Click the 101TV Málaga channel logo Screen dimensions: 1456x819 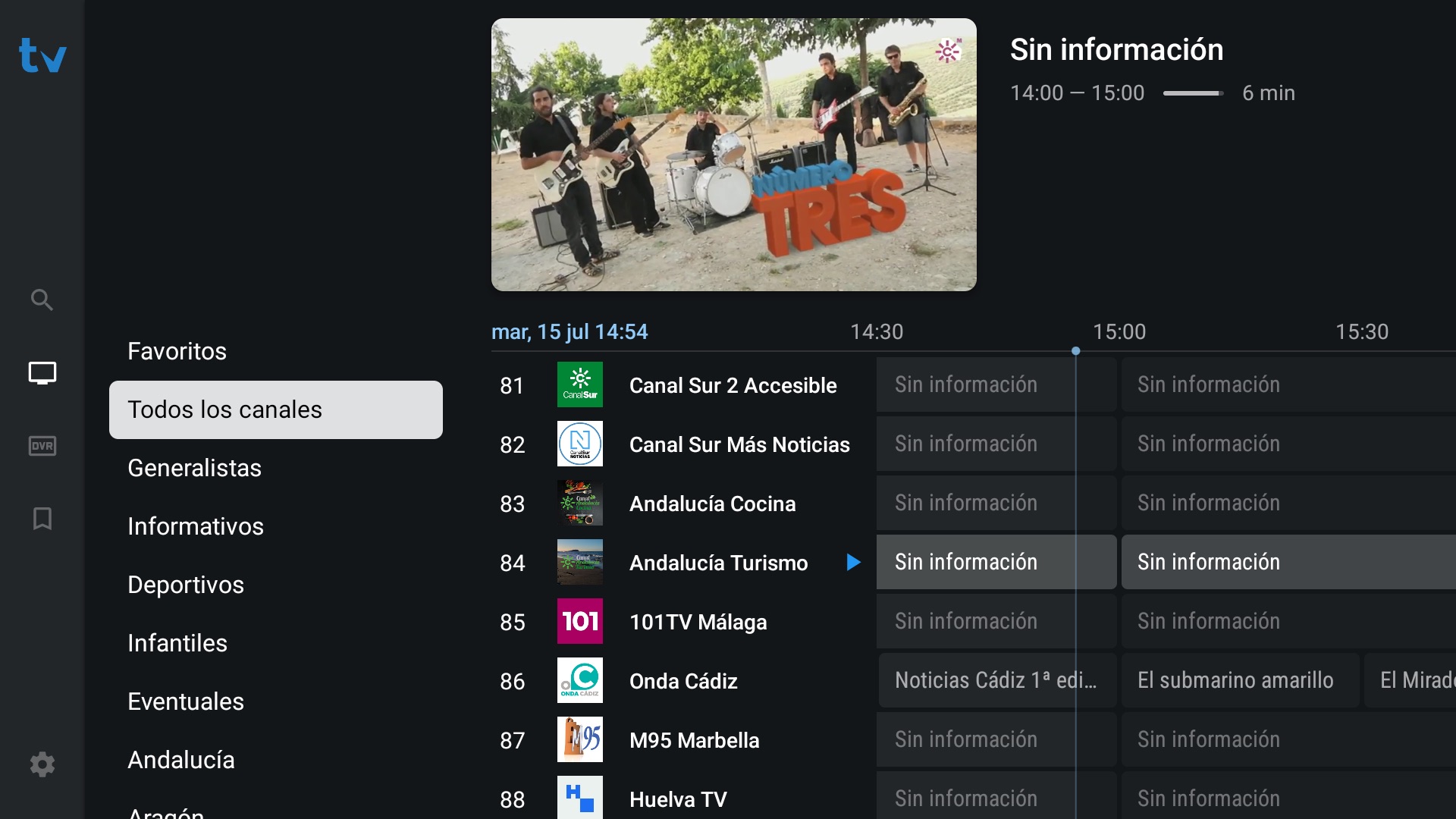click(580, 621)
